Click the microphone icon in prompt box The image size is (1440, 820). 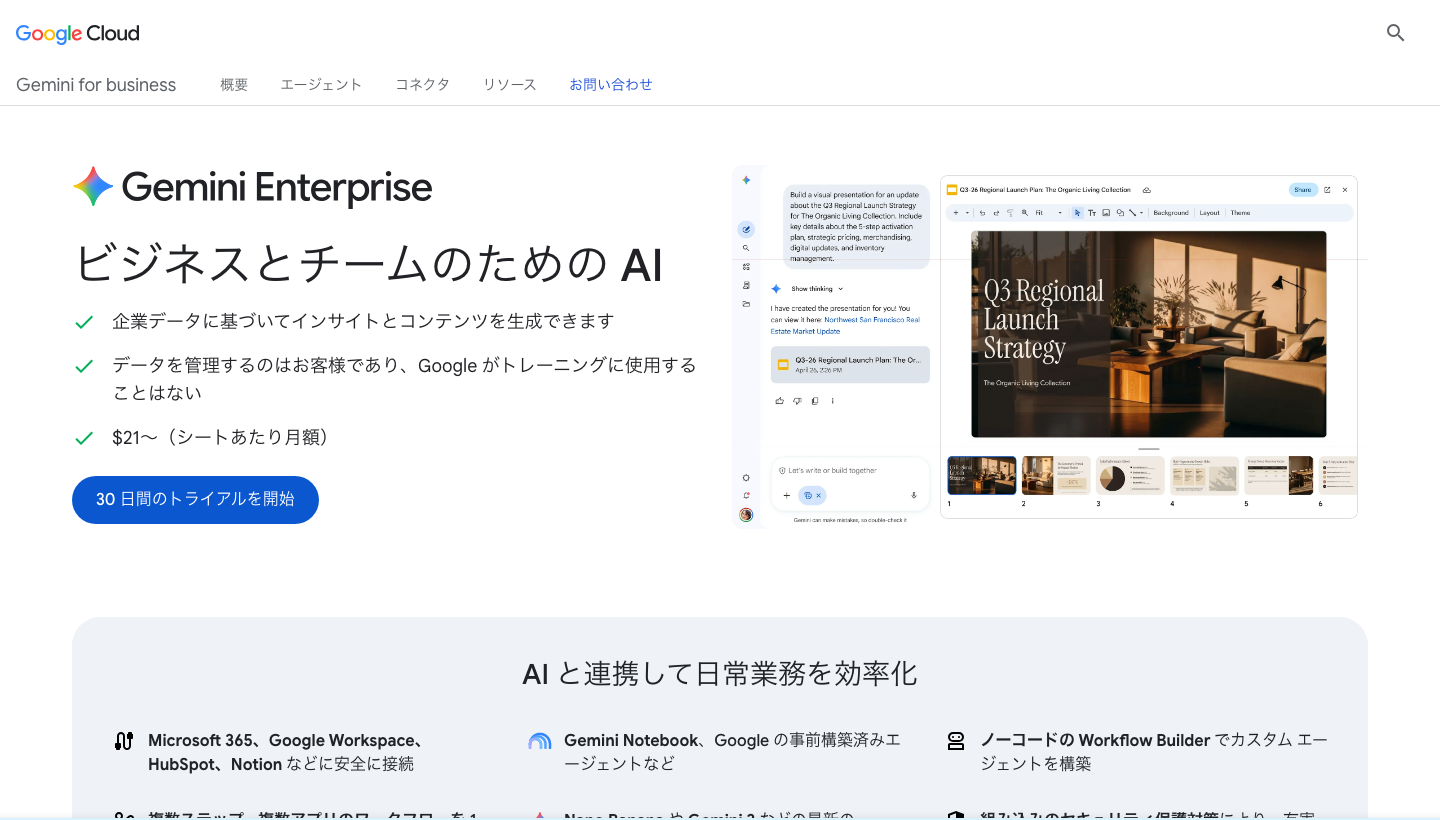point(914,495)
